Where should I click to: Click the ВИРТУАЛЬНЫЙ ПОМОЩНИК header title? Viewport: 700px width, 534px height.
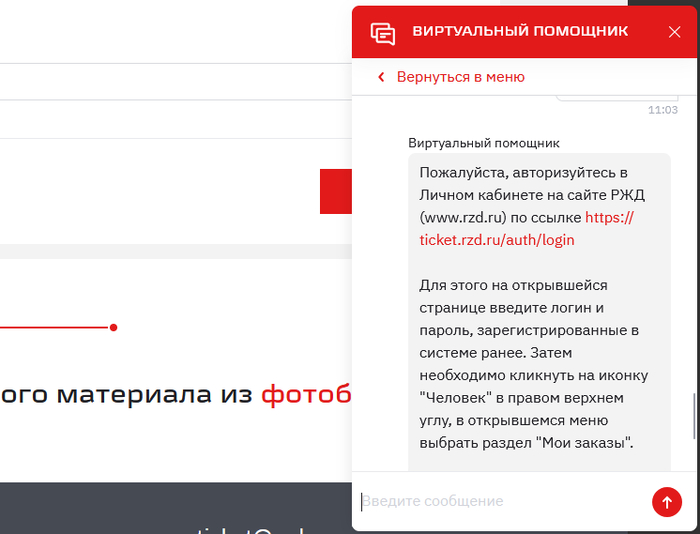click(520, 32)
